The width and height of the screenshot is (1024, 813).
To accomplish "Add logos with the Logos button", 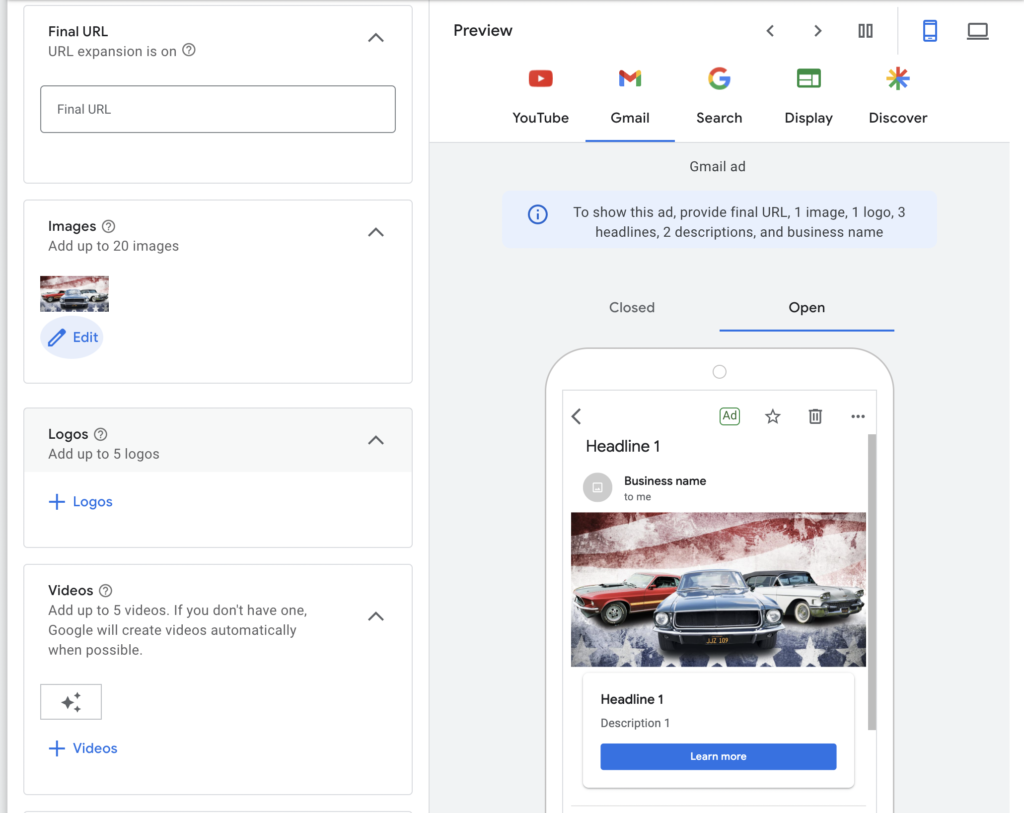I will (x=80, y=502).
